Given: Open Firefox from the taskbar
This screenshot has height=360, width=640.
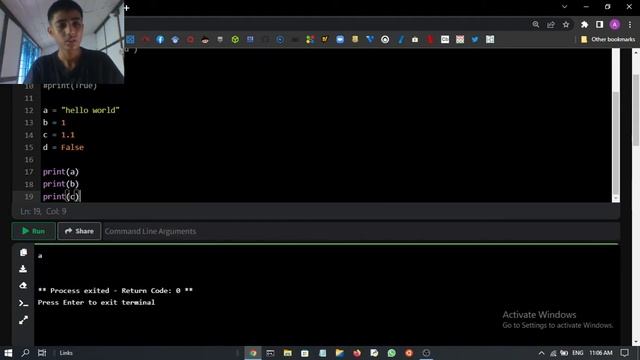Looking at the screenshot, I should [357, 353].
